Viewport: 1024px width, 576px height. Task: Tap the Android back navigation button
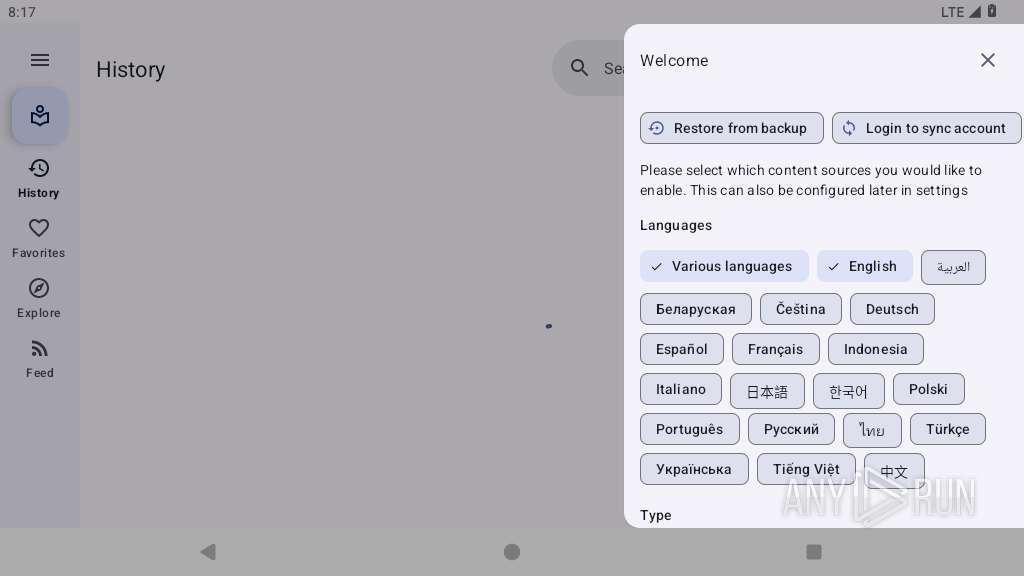coord(208,552)
